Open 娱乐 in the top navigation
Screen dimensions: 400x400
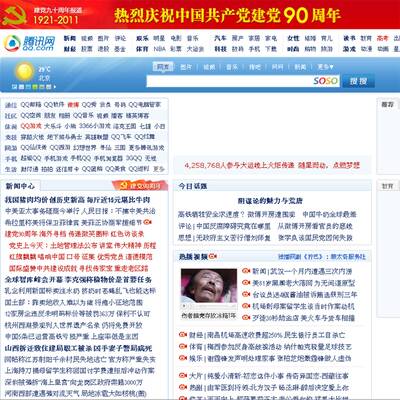click(142, 38)
